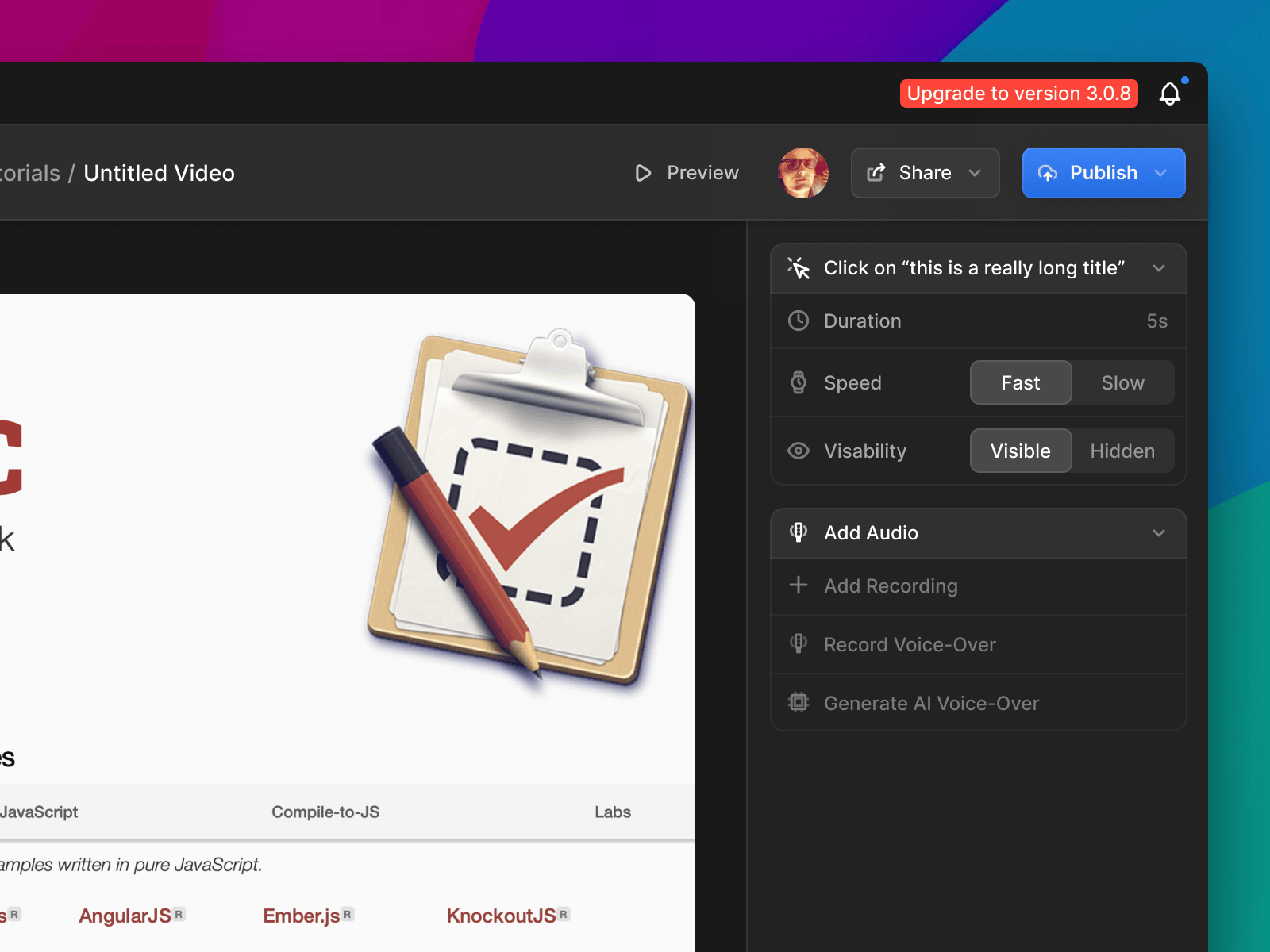
Task: Click Upgrade to version 3.0.8 button
Action: 1019,94
